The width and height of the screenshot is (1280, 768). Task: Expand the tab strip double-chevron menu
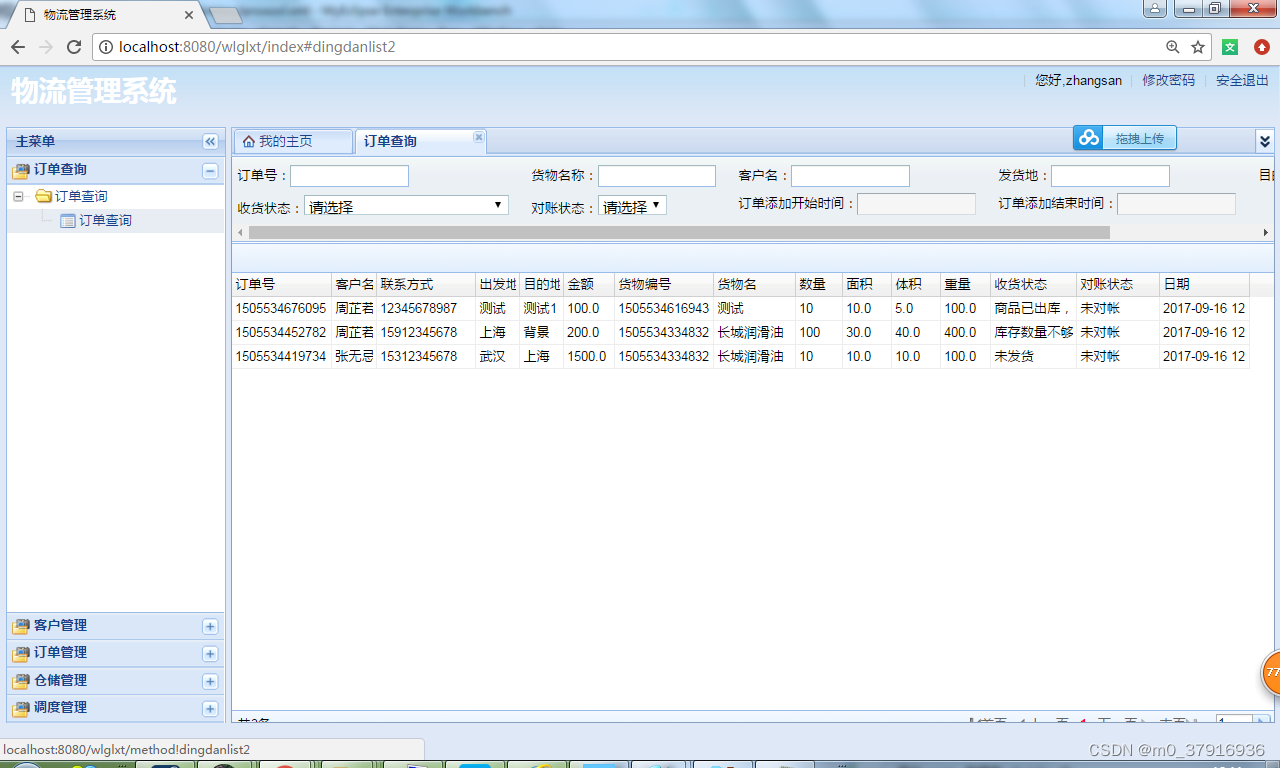point(1265,141)
